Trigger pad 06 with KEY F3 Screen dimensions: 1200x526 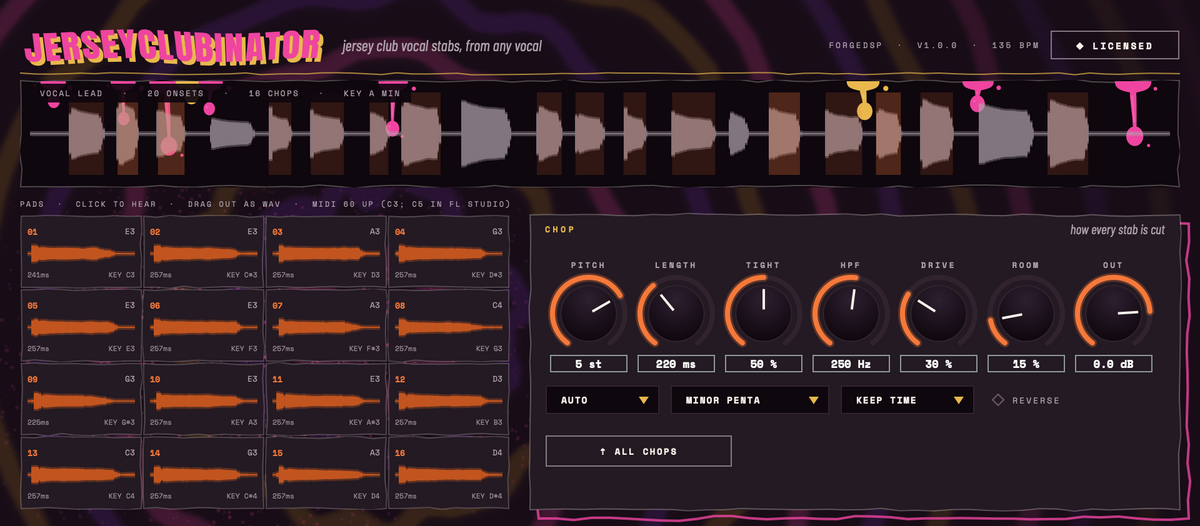[204, 325]
